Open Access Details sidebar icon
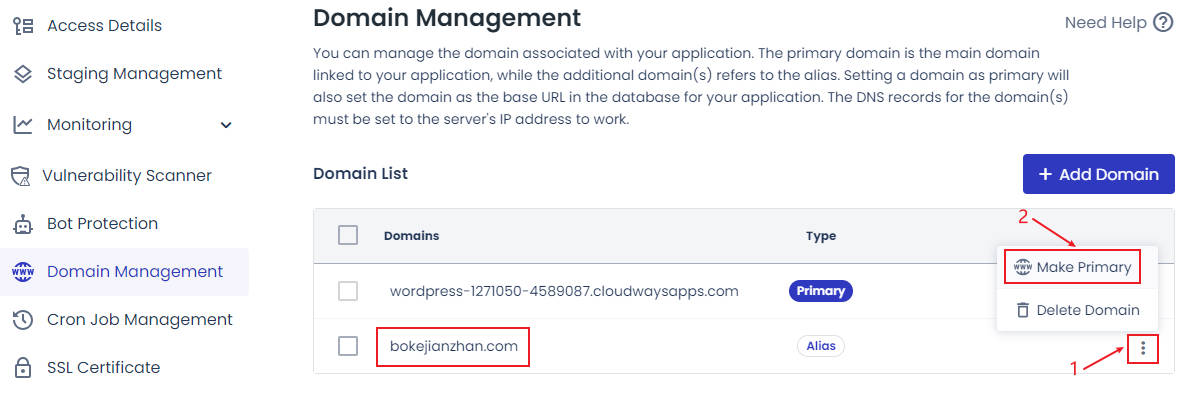Viewport: 1196px width, 396px height. (x=24, y=26)
